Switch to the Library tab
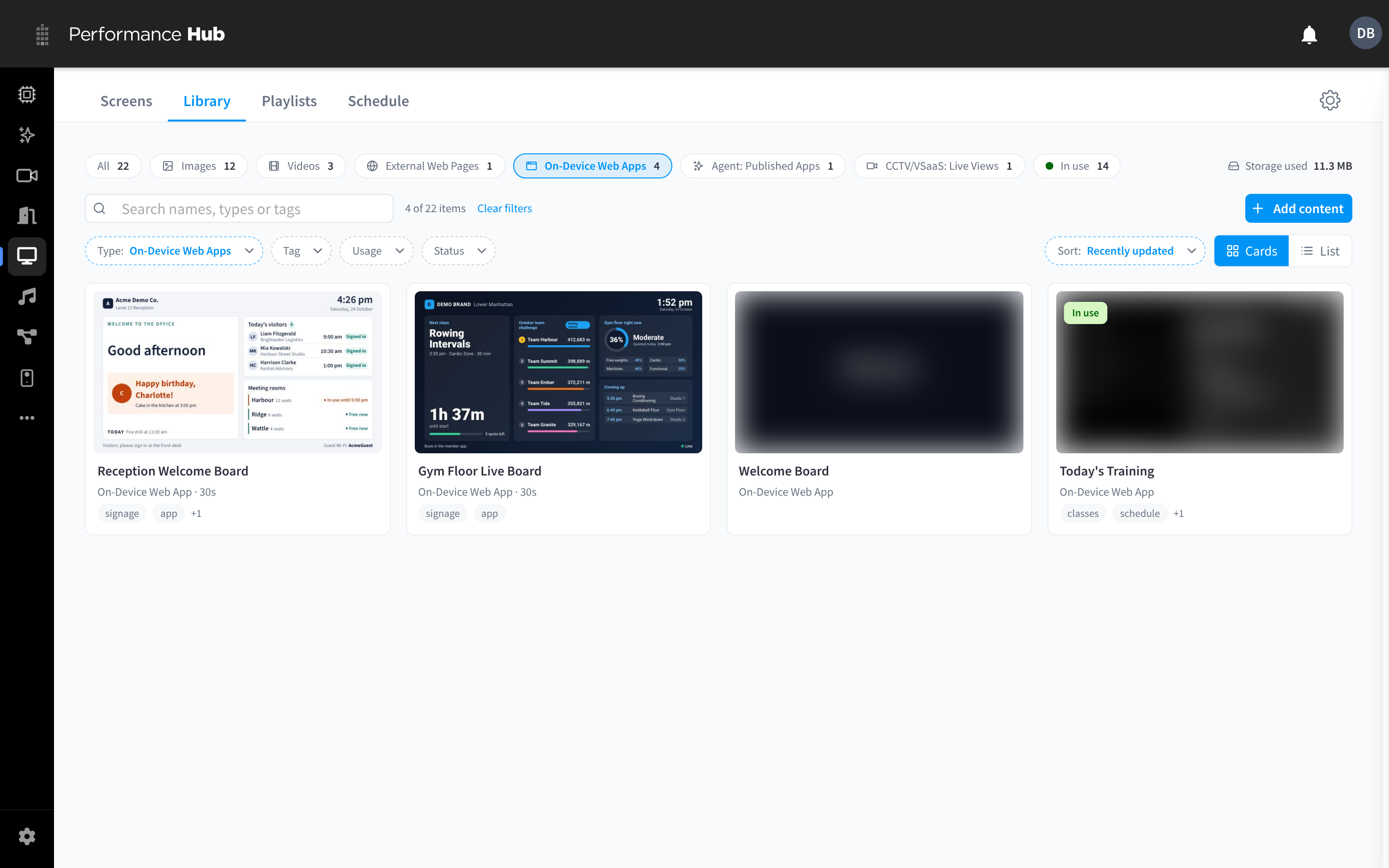 (206, 101)
